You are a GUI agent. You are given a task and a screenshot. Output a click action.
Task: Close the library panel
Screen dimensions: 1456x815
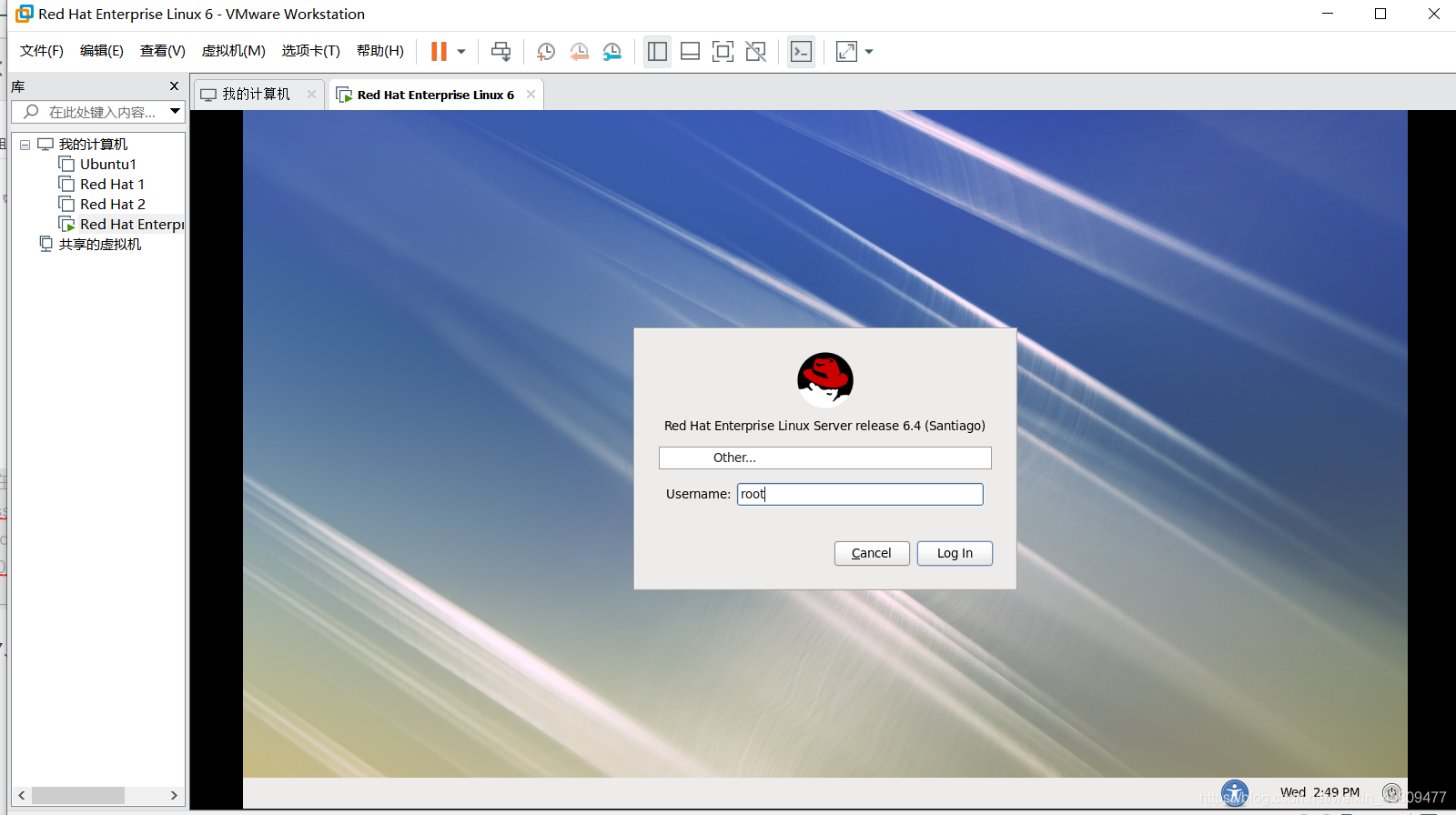[x=175, y=86]
